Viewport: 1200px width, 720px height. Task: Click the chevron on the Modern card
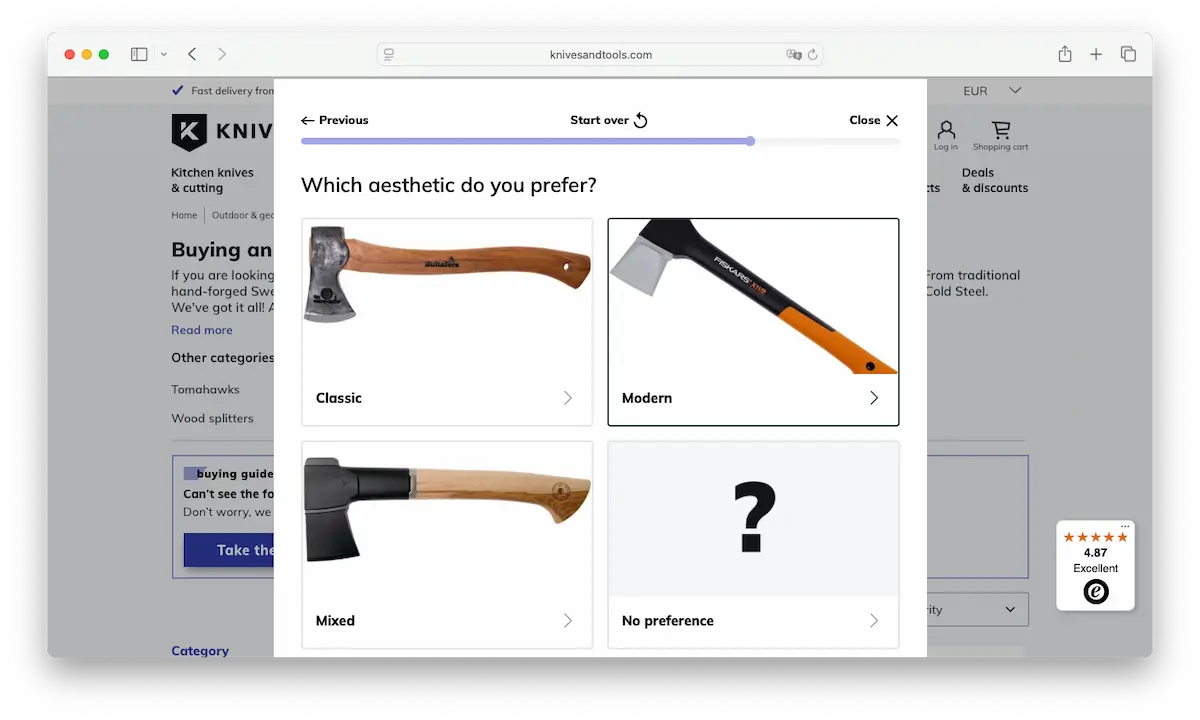point(874,398)
